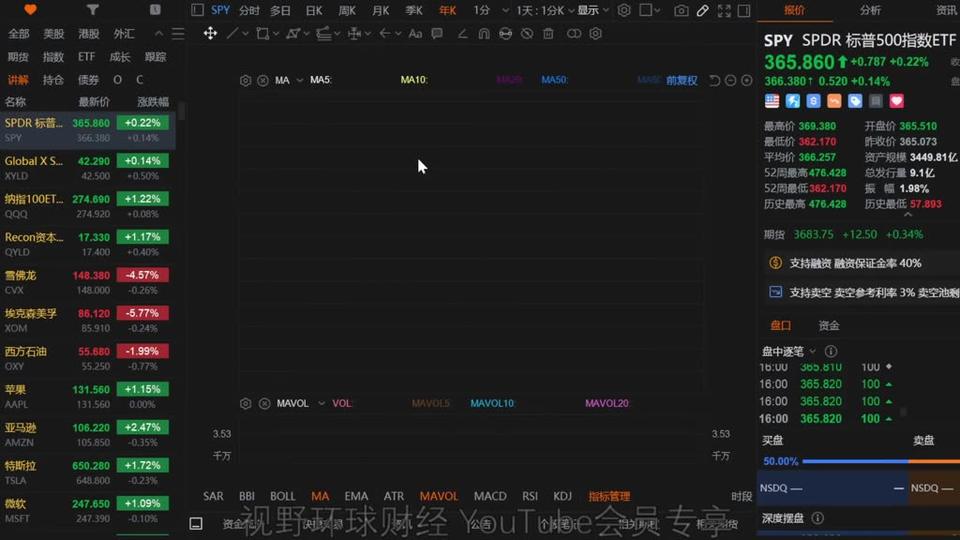This screenshot has width=960, height=540.
Task: Select the parallel channel drawing tool
Action: point(323,34)
